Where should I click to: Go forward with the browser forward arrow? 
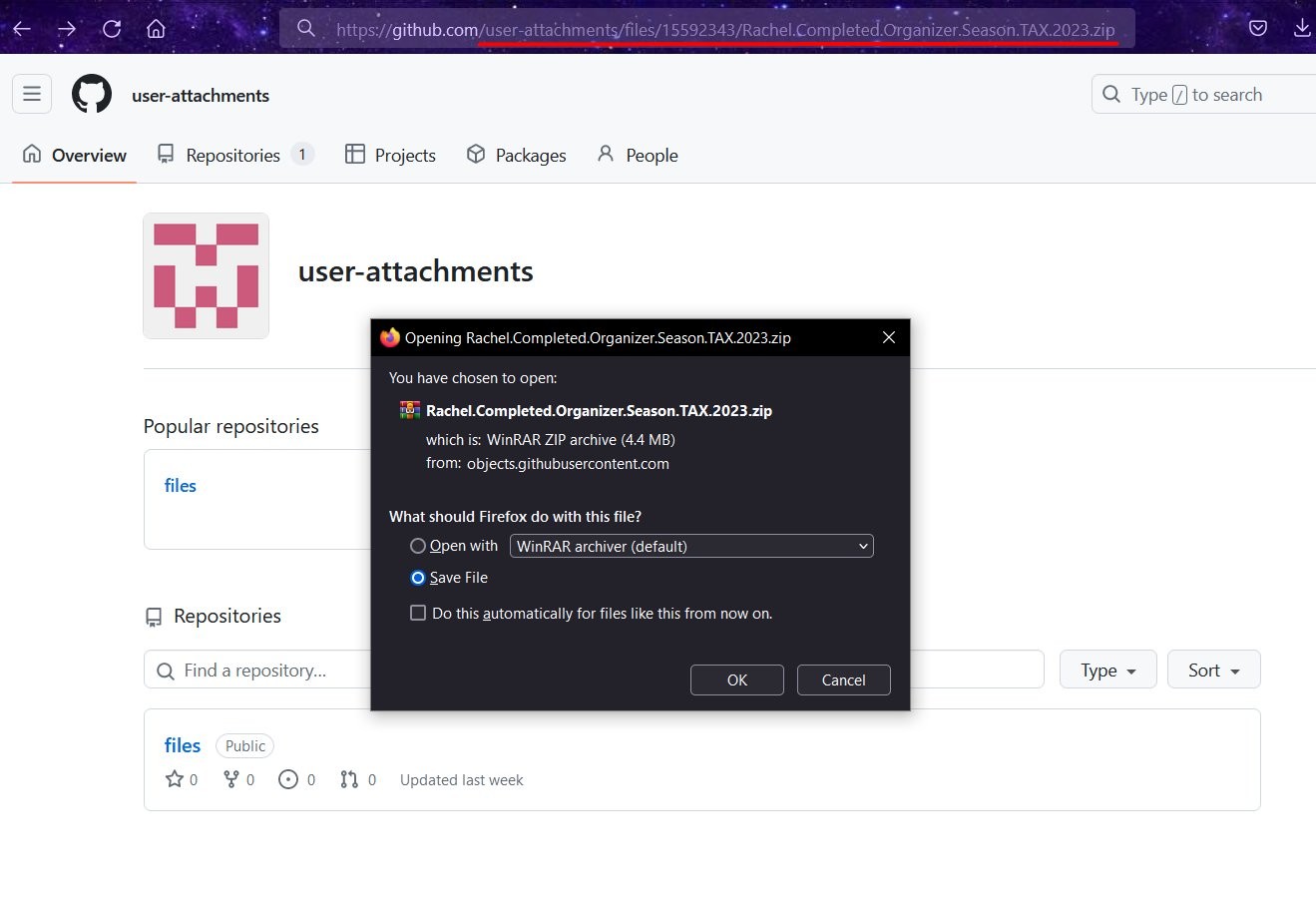click(66, 29)
